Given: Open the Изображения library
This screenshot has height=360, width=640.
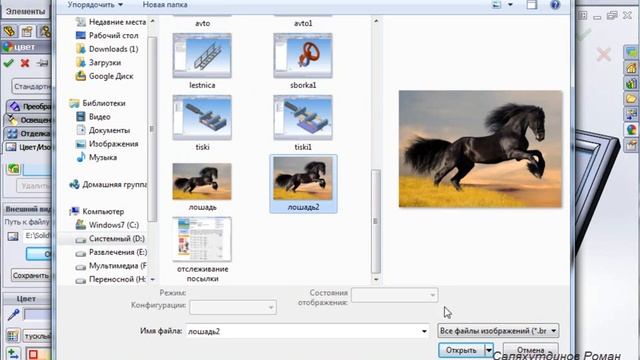Looking at the screenshot, I should [107, 144].
